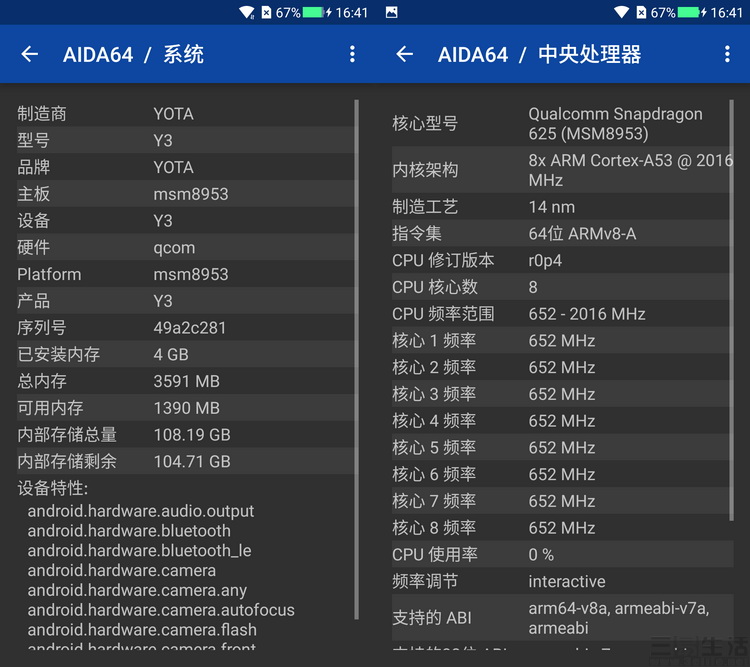This screenshot has height=667, width=750.
Task: Tap the Wi-Fi icon in right status bar
Action: pos(622,13)
